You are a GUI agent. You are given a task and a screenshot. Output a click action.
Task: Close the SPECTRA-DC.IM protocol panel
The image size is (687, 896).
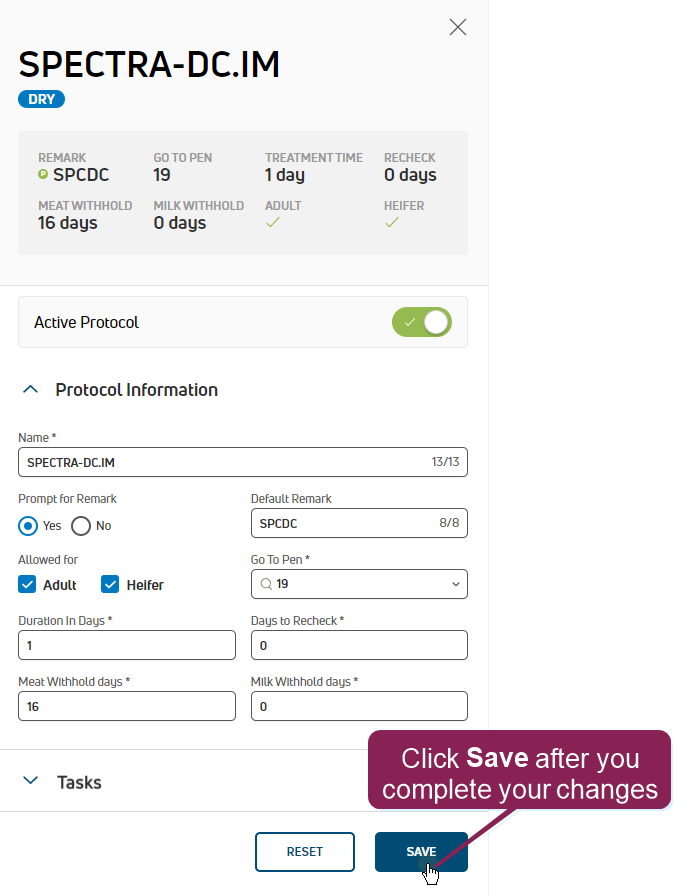(x=458, y=27)
